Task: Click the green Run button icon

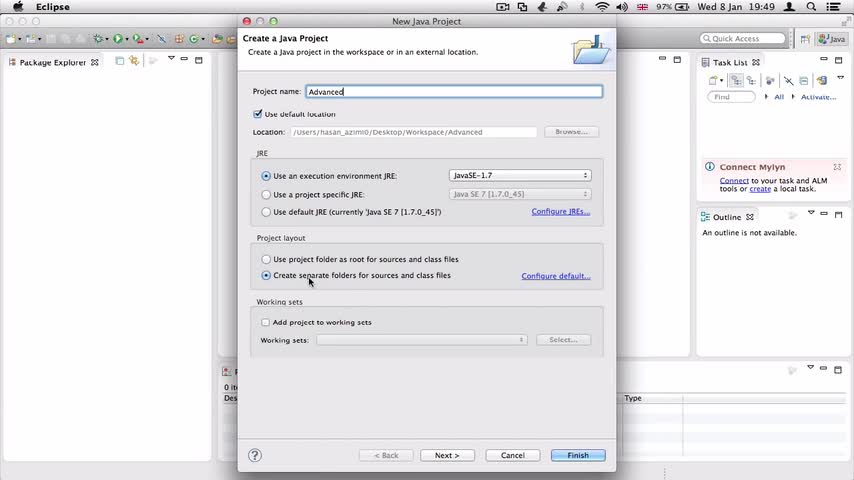Action: (118, 39)
